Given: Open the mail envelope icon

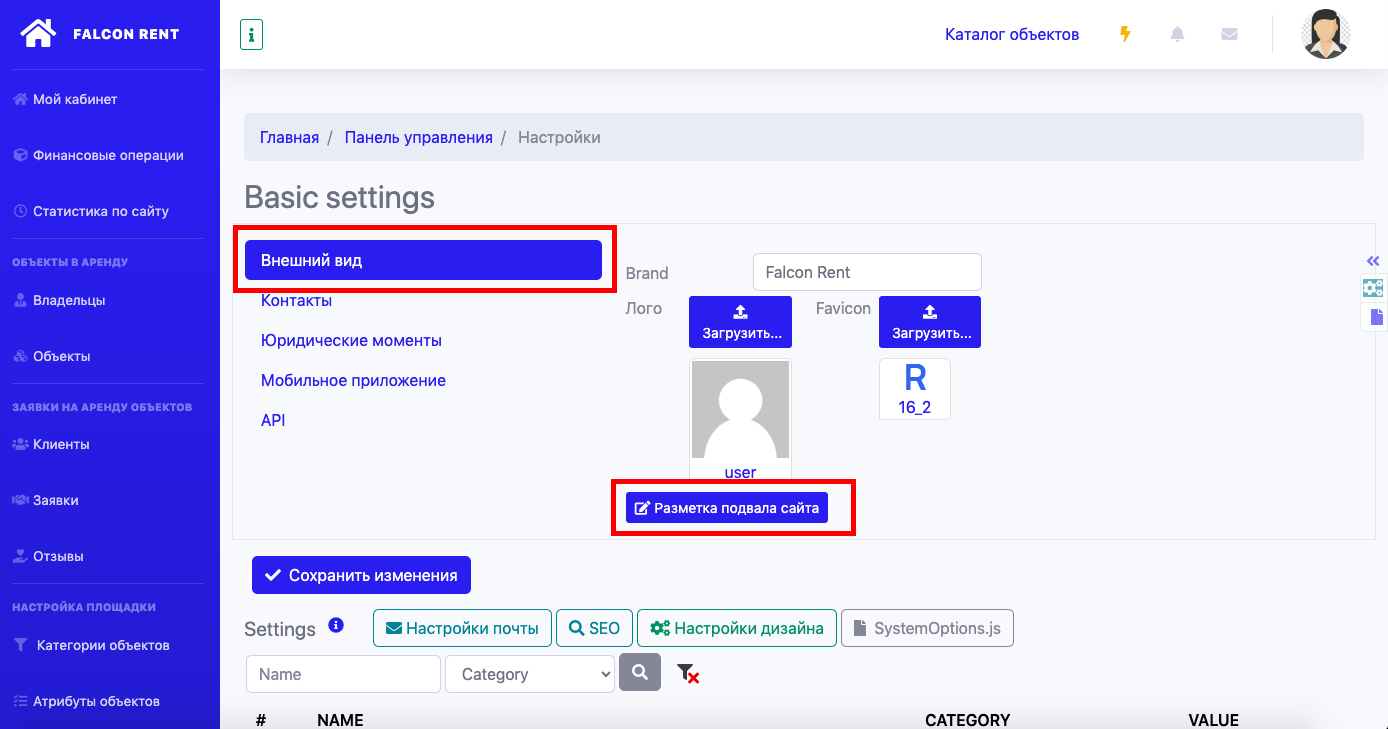Looking at the screenshot, I should coord(1229,34).
